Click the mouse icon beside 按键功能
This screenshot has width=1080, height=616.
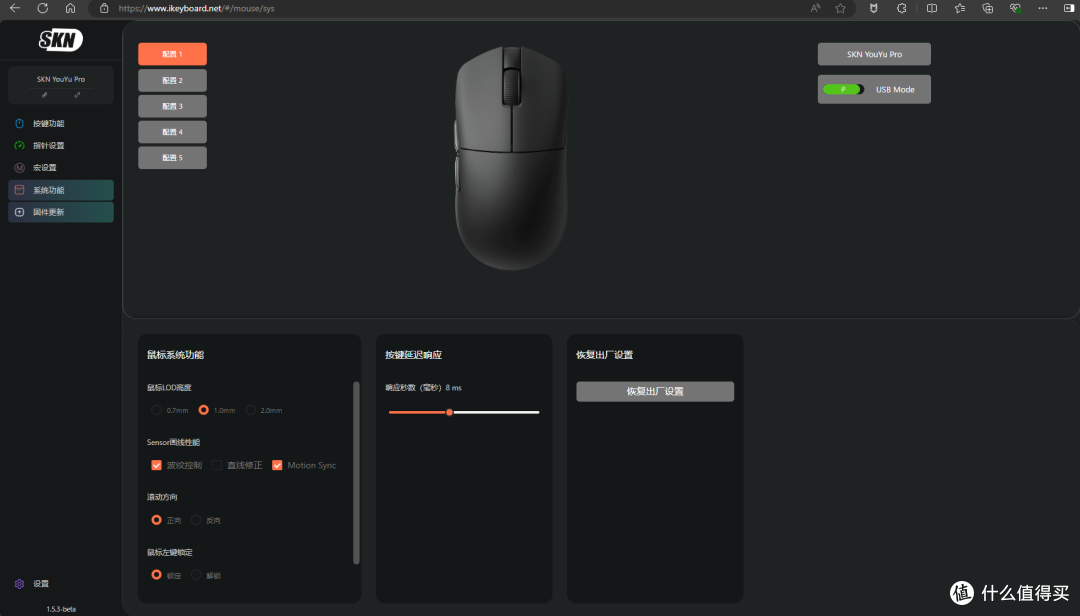[19, 123]
